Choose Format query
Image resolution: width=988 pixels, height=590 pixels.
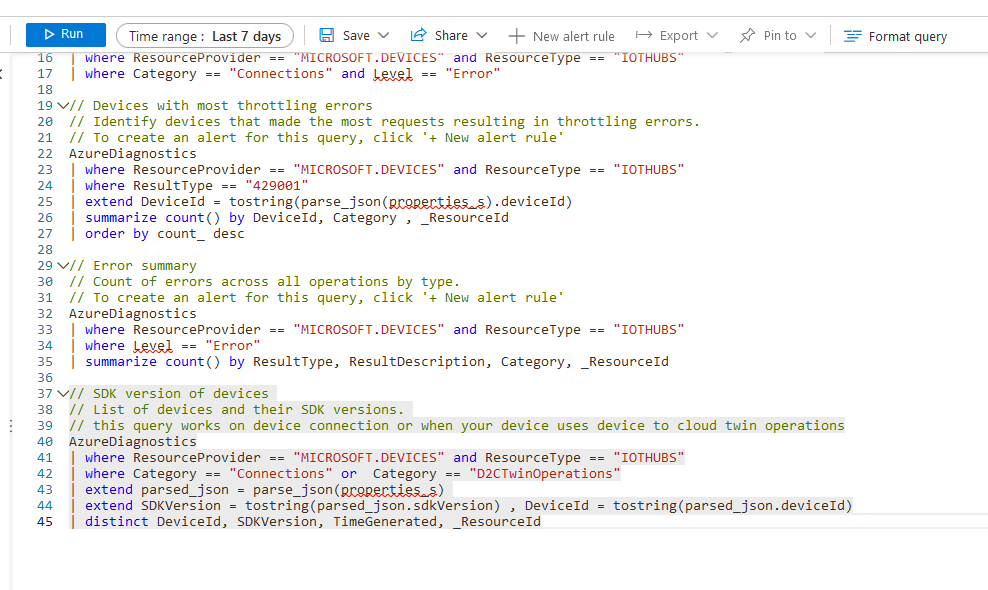coord(895,36)
